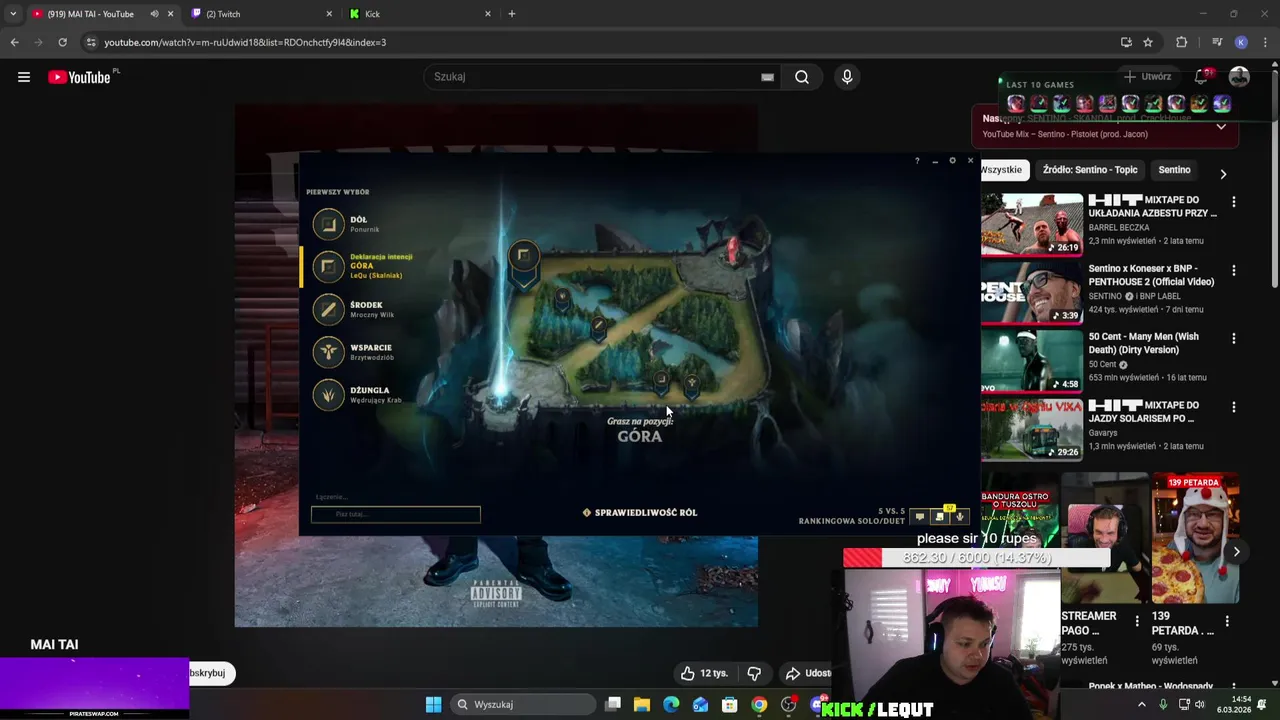Collapse the YouTube Mix playlist panel
This screenshot has height=720, width=1280.
point(1221,127)
